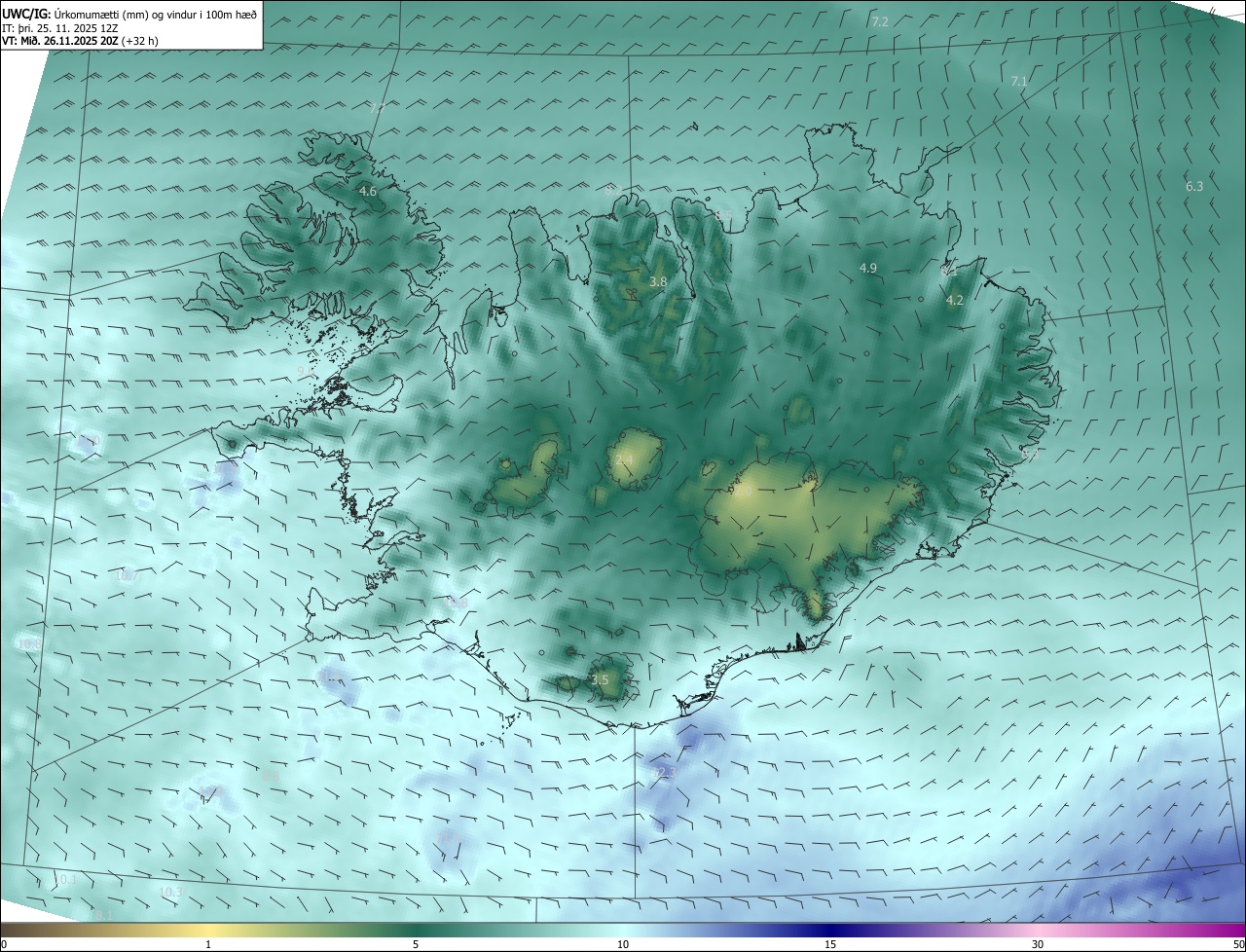The width and height of the screenshot is (1246, 952).
Task: Click the 10.3 value label
Action: pyautogui.click(x=170, y=892)
